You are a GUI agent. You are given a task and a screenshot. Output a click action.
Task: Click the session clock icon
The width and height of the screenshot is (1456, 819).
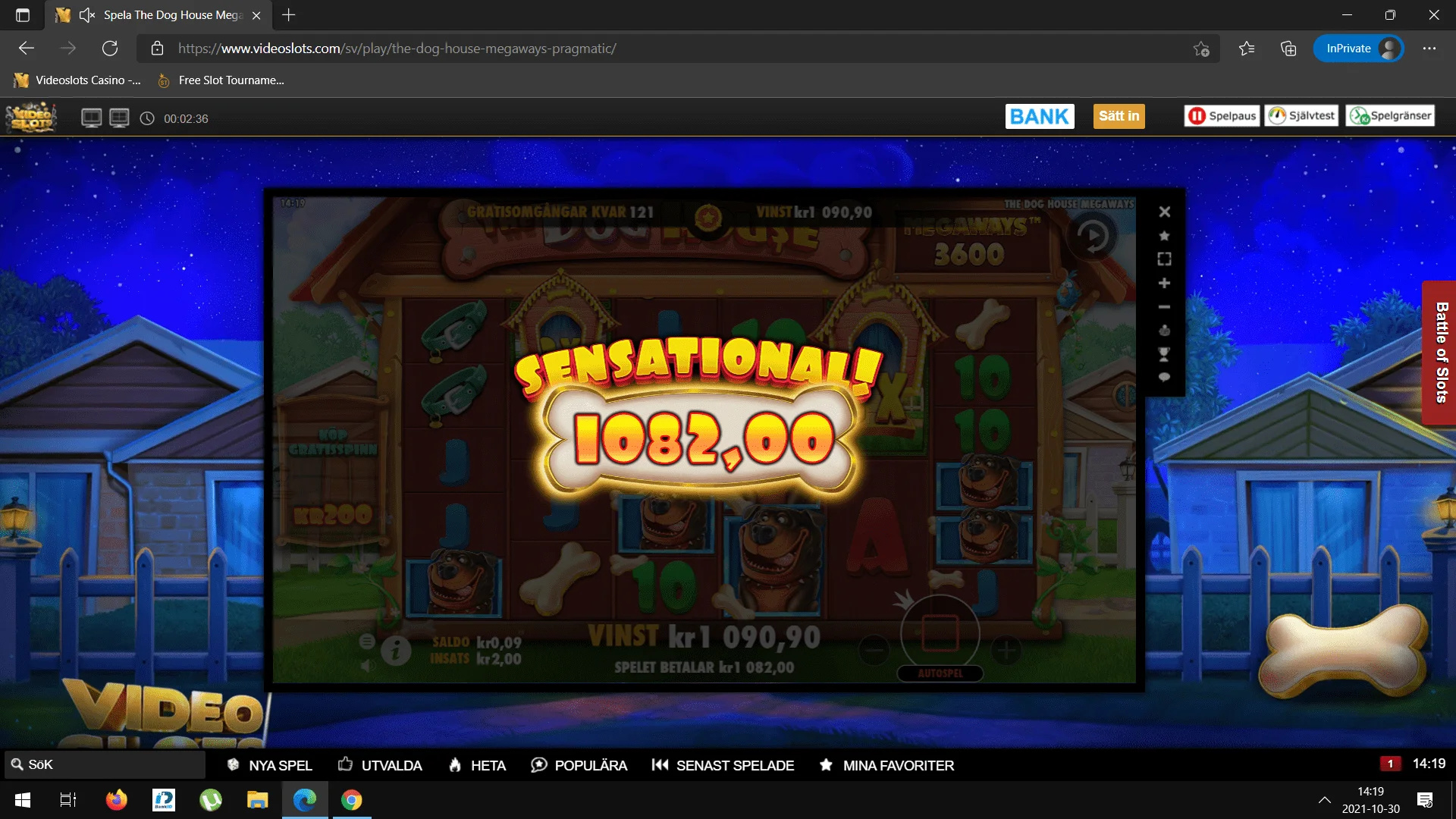(x=147, y=118)
